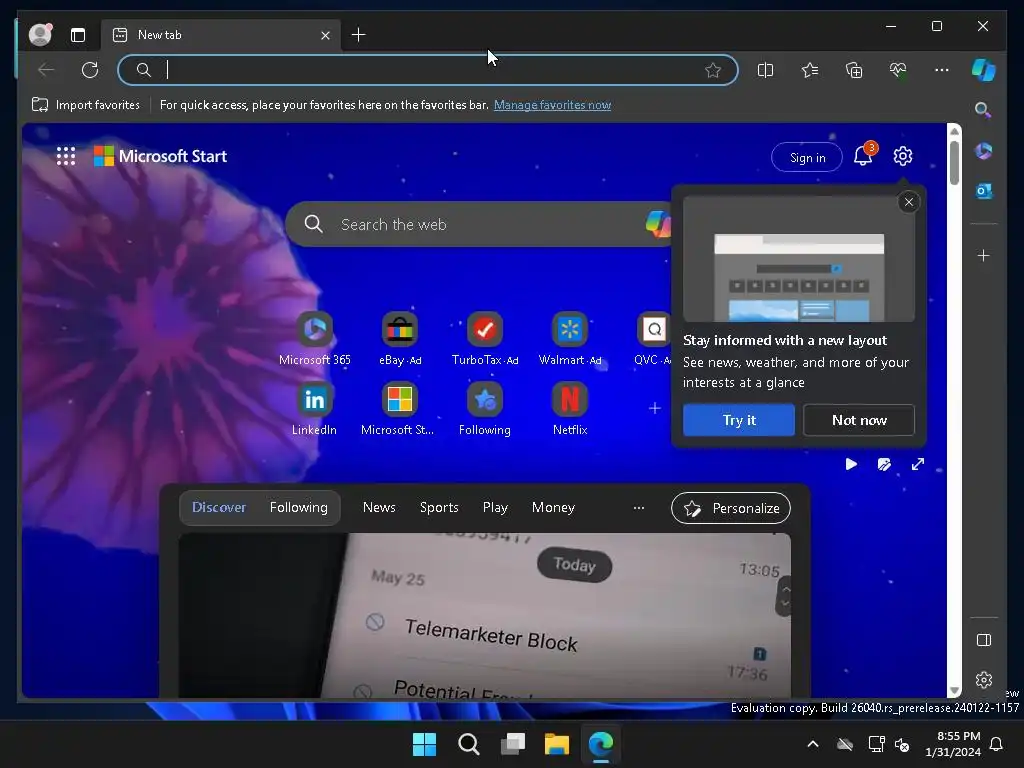Open Browser essentials heart icon

(898, 70)
